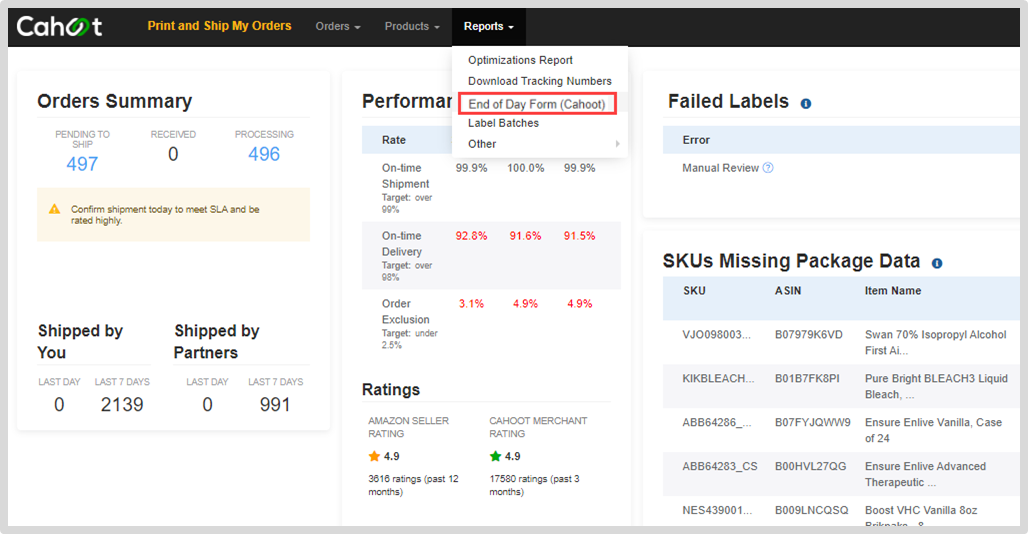Click the SLA warning triangle icon
The image size is (1028, 534).
[54, 209]
